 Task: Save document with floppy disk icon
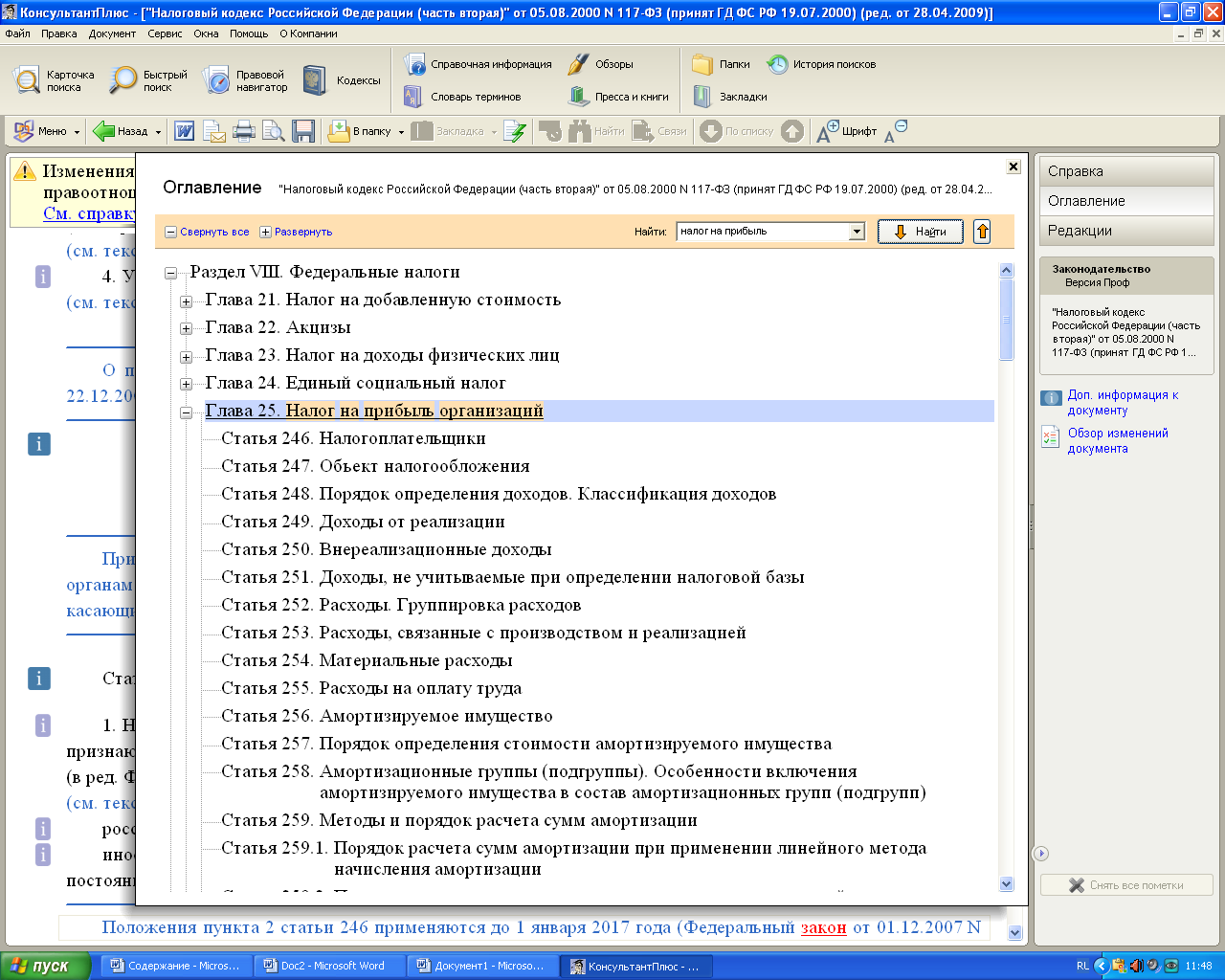click(303, 131)
